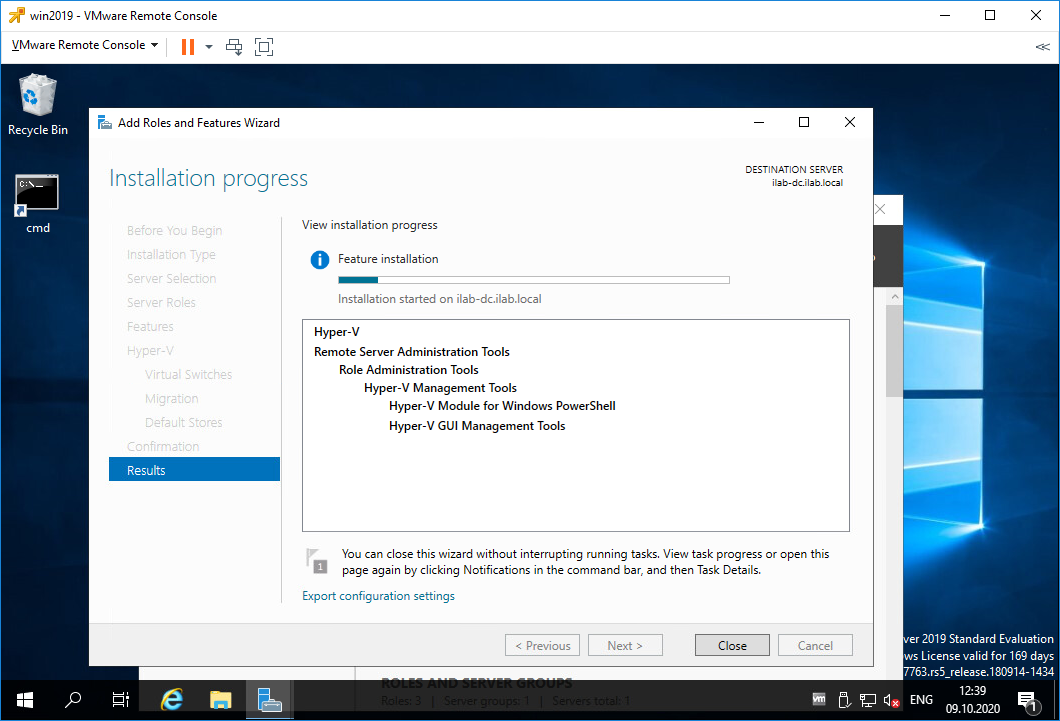The image size is (1060, 721).
Task: Select Default Stores step
Action: pyautogui.click(x=183, y=422)
